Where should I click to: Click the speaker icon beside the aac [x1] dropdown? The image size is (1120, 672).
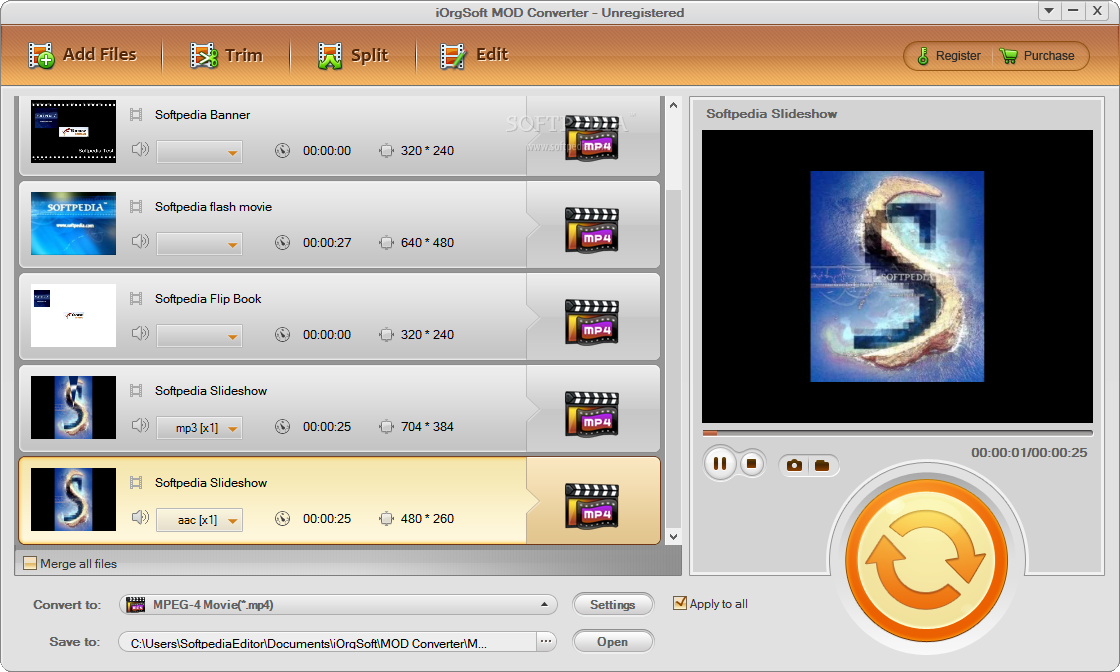tap(140, 518)
